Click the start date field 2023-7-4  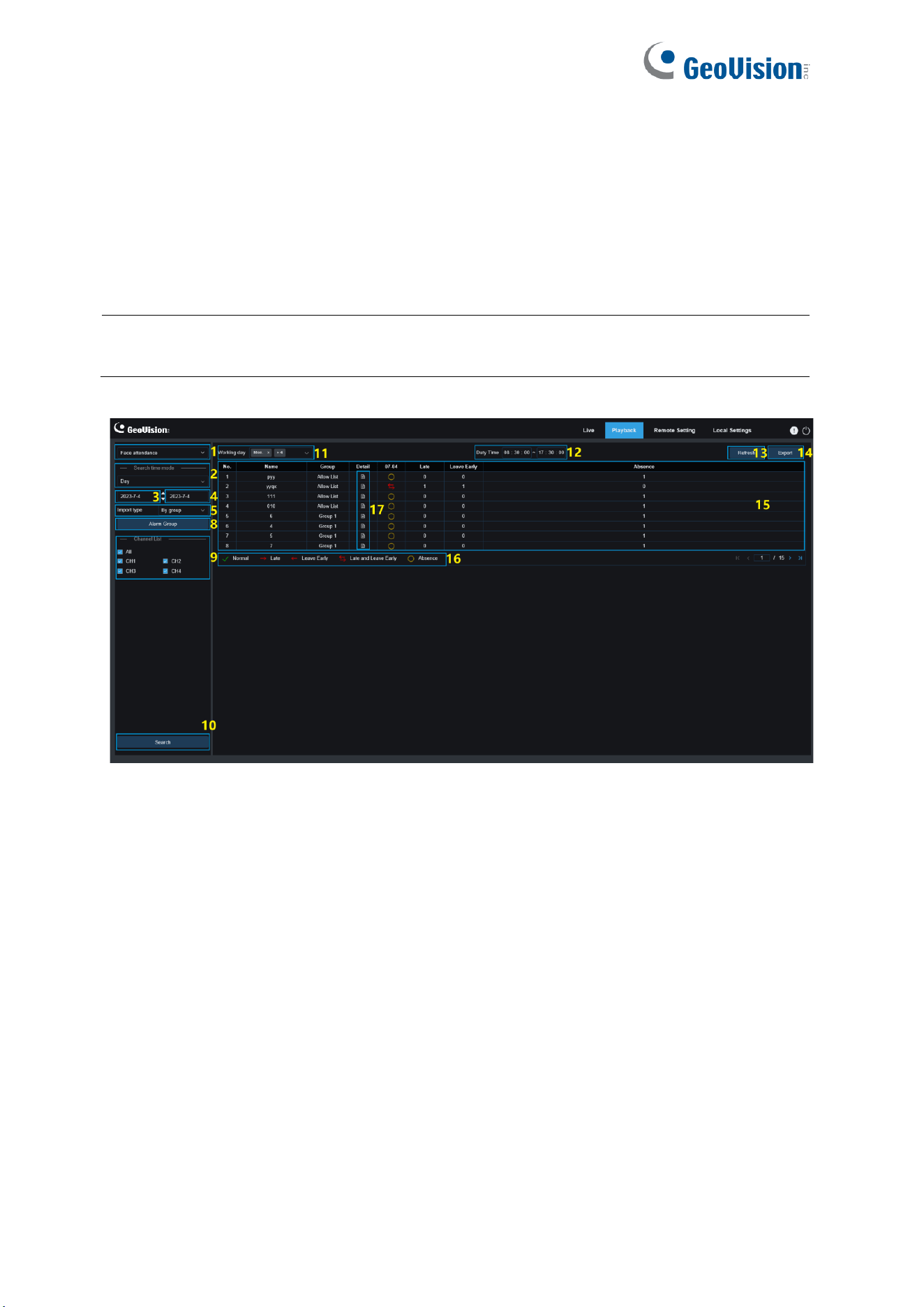(137, 496)
